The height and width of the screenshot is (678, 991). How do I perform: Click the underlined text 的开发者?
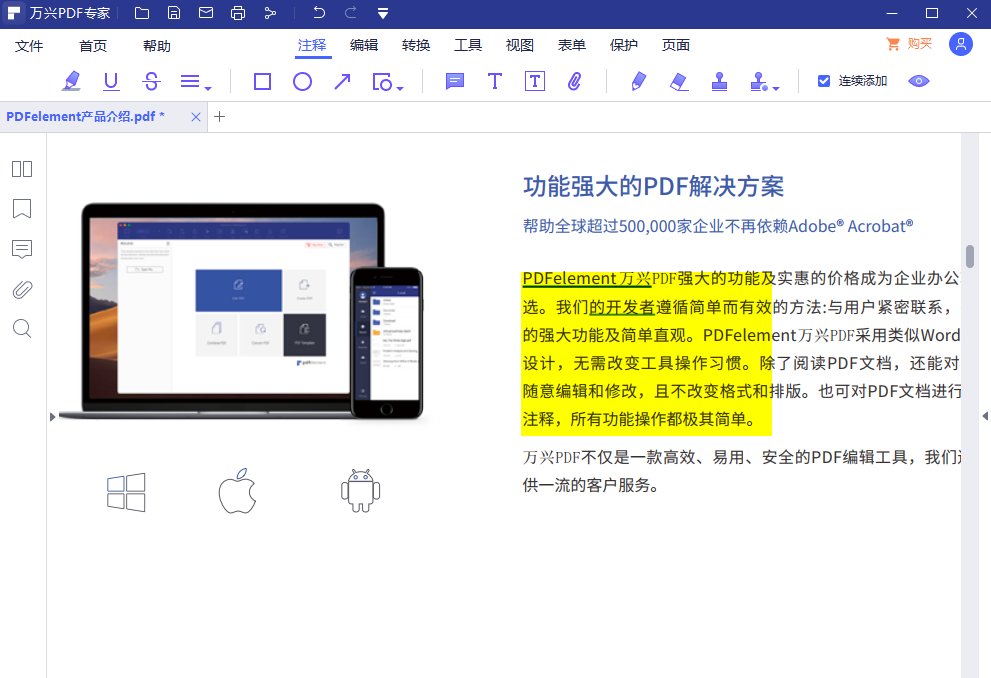click(x=622, y=308)
